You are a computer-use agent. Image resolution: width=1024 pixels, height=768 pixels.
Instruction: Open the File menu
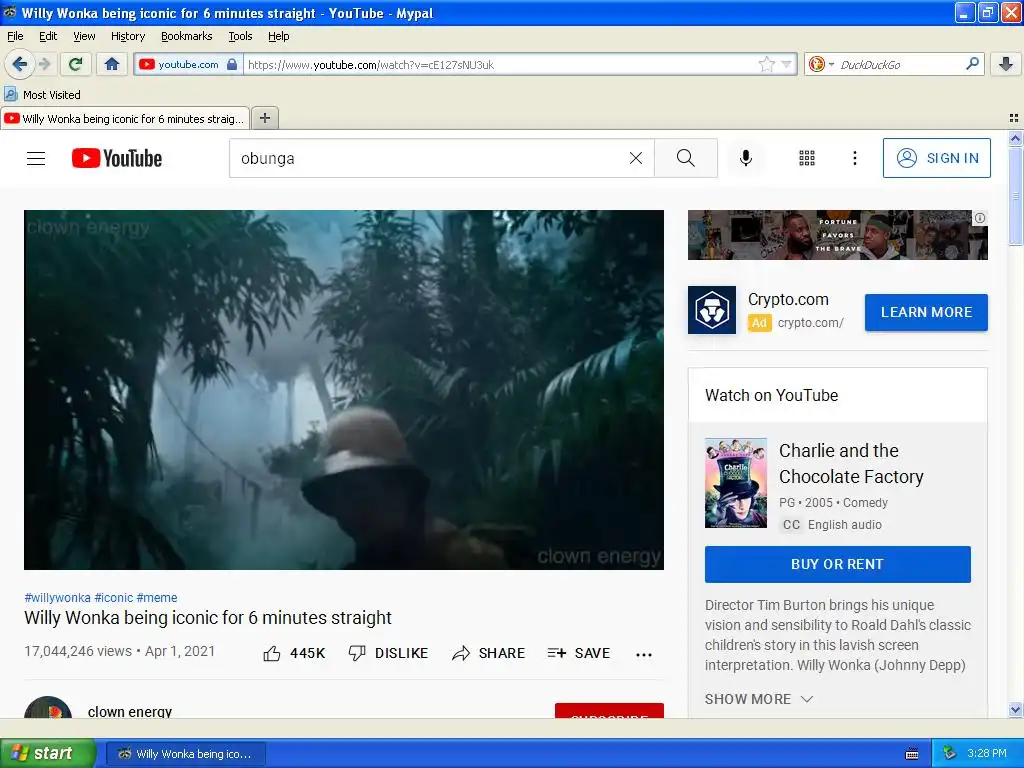click(x=15, y=36)
